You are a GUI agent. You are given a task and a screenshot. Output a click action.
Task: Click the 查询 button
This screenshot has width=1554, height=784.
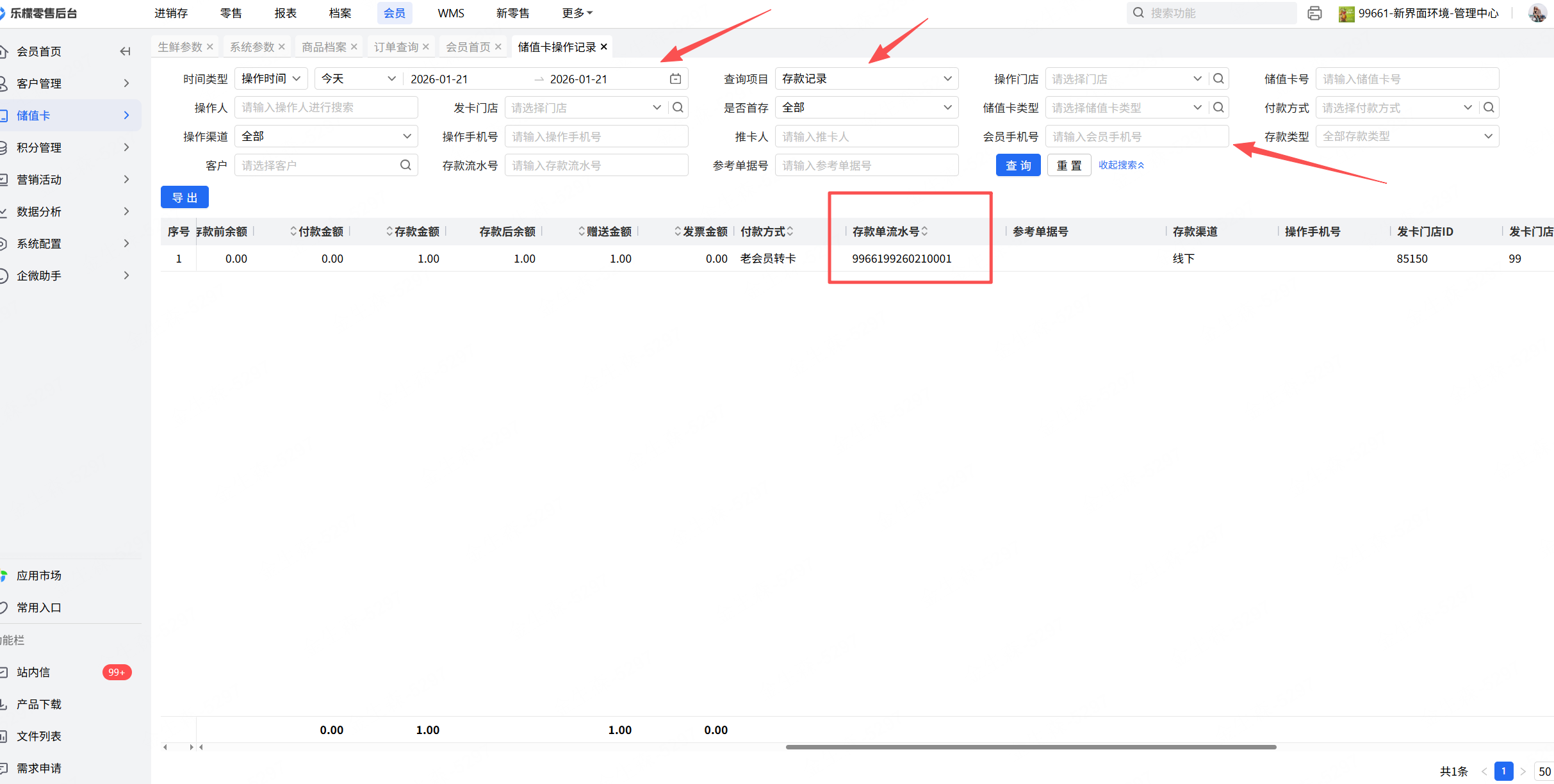coord(1018,165)
